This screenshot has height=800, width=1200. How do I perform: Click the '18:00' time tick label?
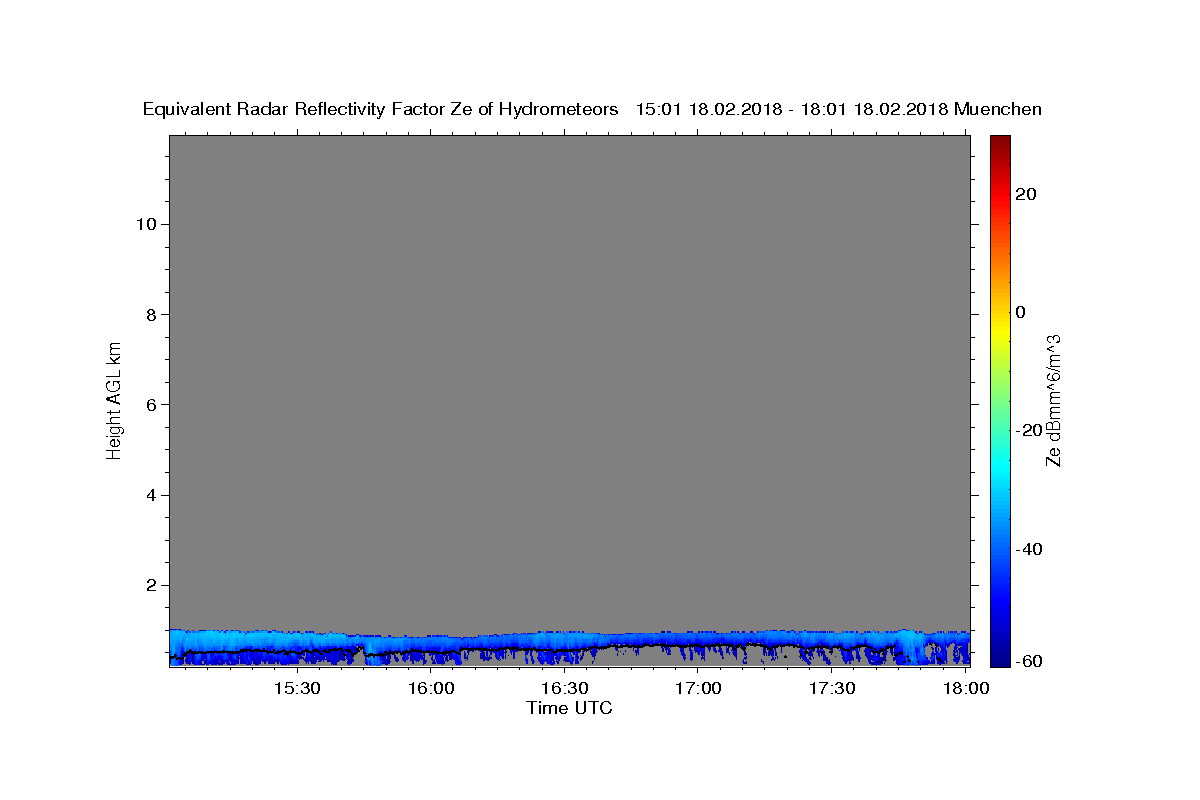(965, 688)
